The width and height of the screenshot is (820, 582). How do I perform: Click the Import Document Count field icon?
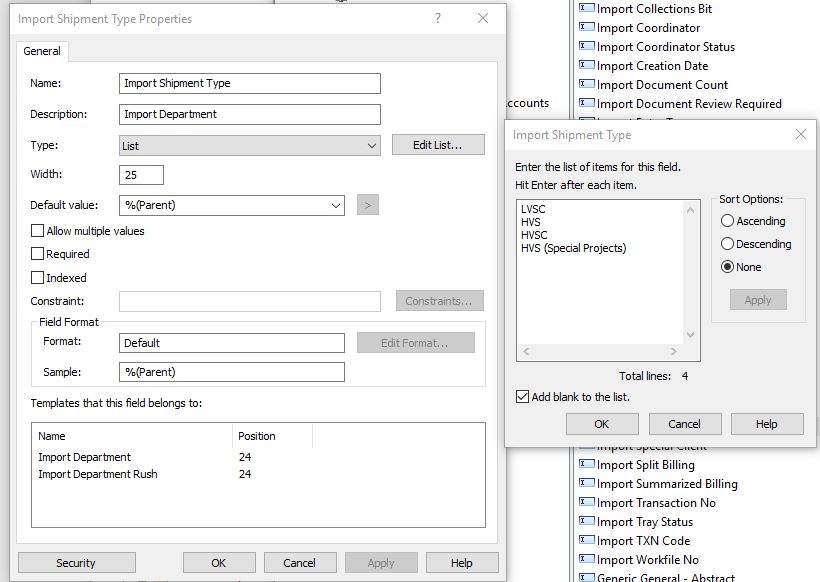click(587, 85)
